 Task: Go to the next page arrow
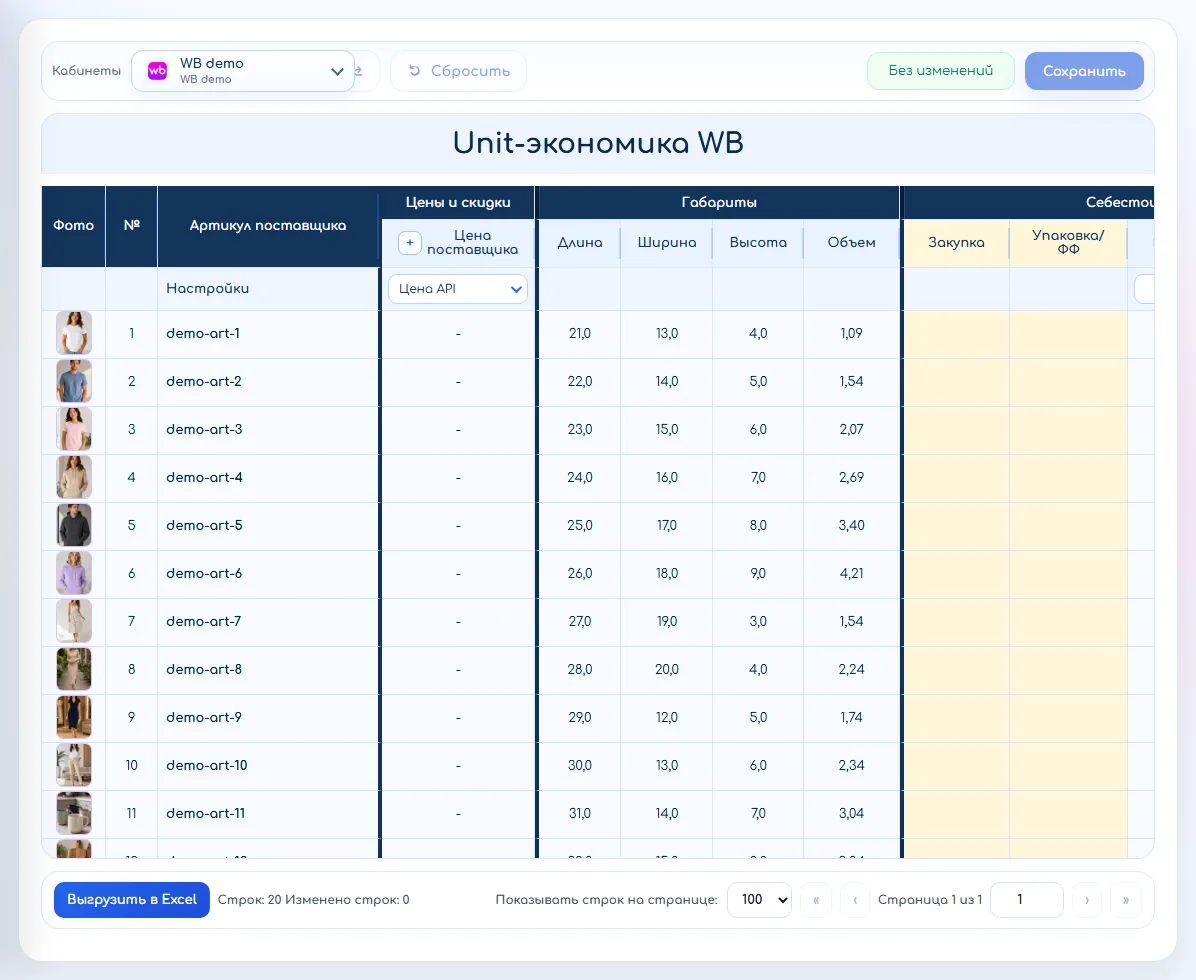pos(1087,900)
